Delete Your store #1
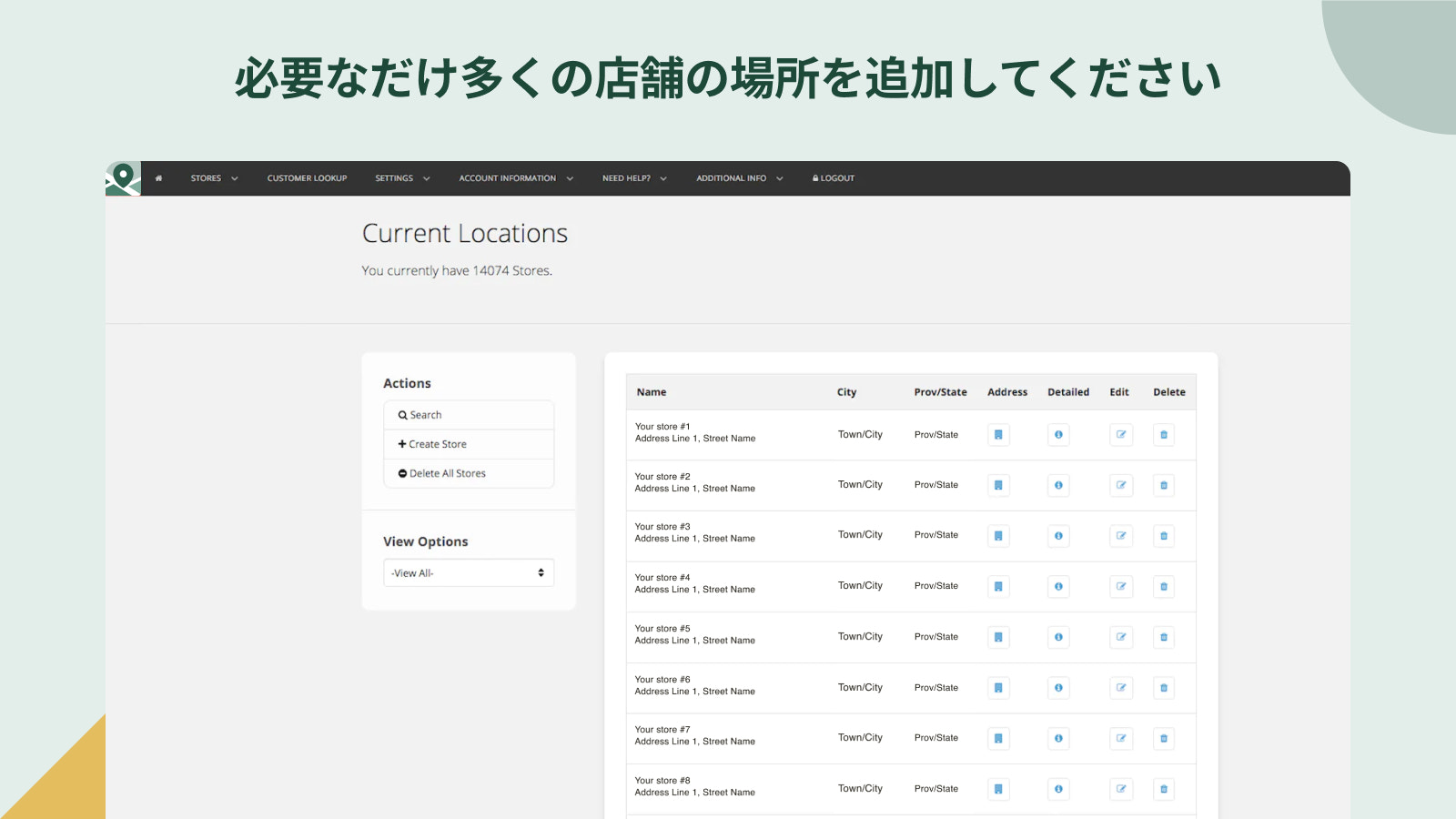 pos(1164,435)
